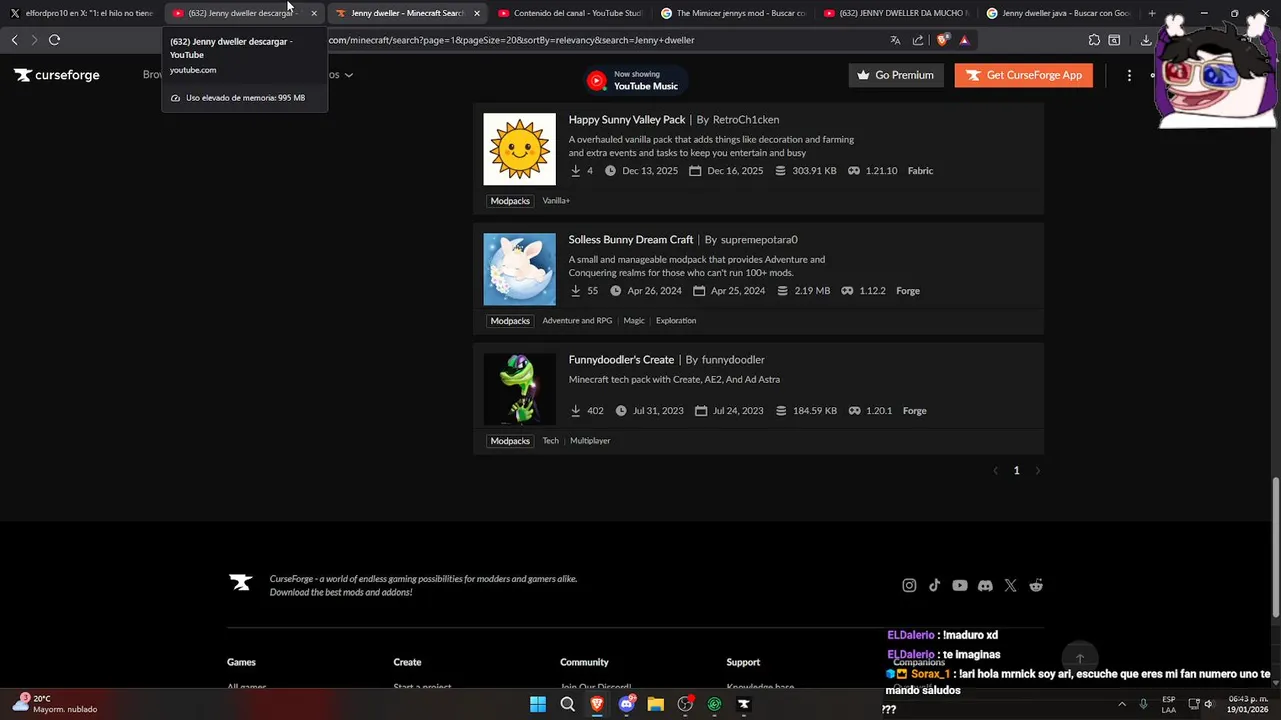Go to the previous results page arrow

coord(995,470)
